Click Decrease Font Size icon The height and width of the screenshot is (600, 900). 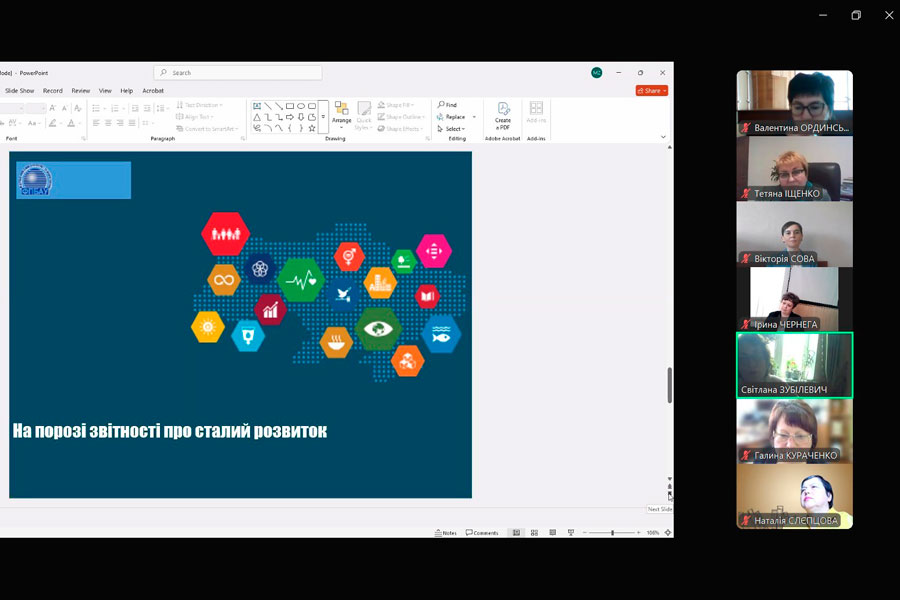(65, 108)
